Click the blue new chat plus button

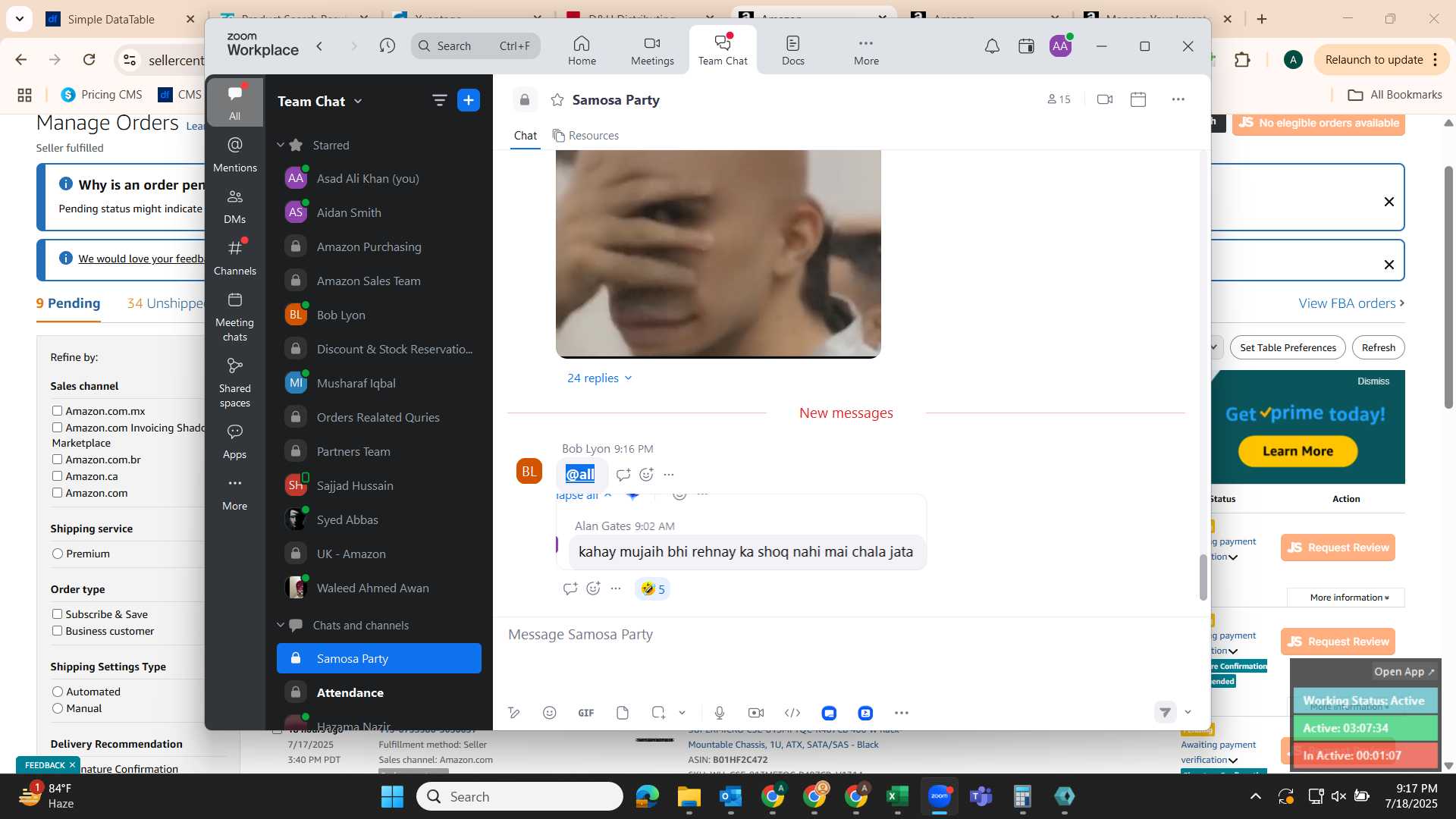pyautogui.click(x=469, y=100)
